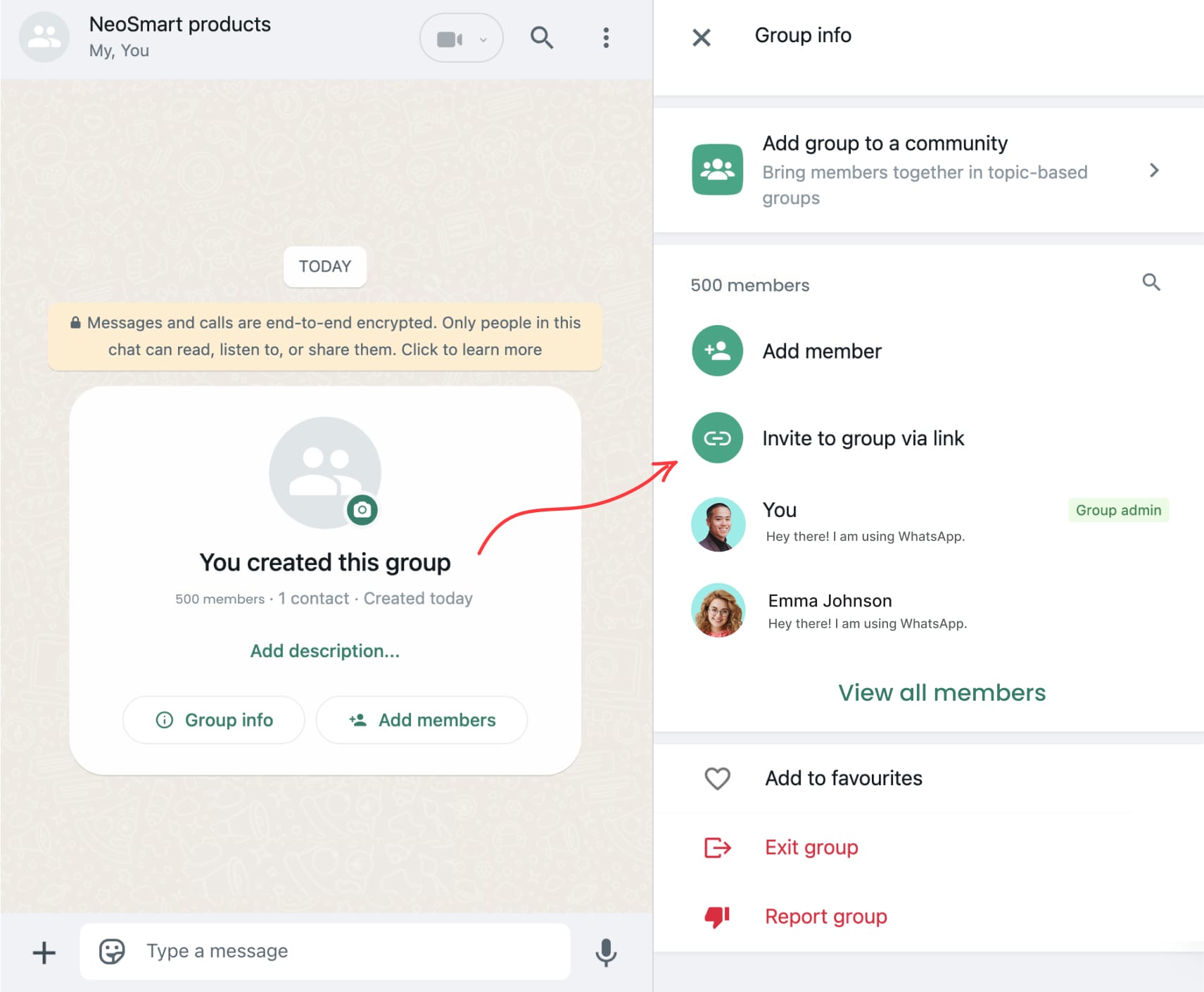The width and height of the screenshot is (1204, 992).
Task: Close the Group info panel
Action: pos(702,37)
